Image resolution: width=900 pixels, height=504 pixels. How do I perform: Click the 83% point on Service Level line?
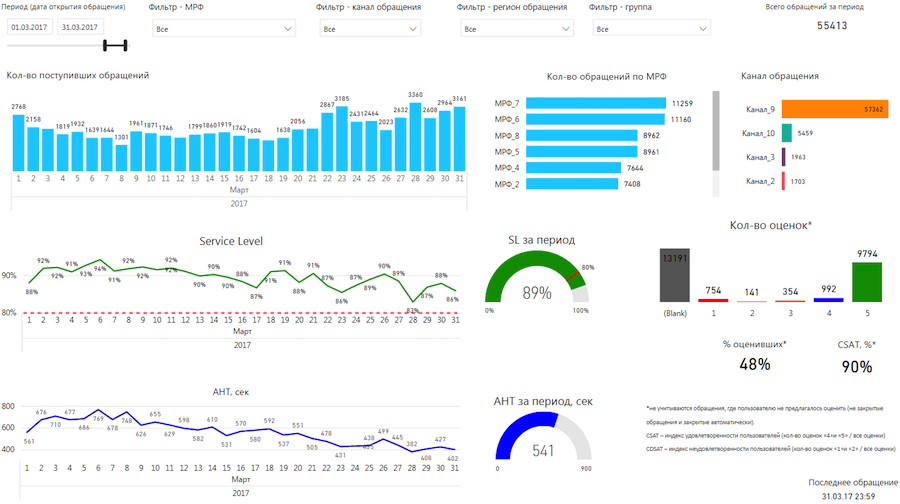(x=413, y=302)
